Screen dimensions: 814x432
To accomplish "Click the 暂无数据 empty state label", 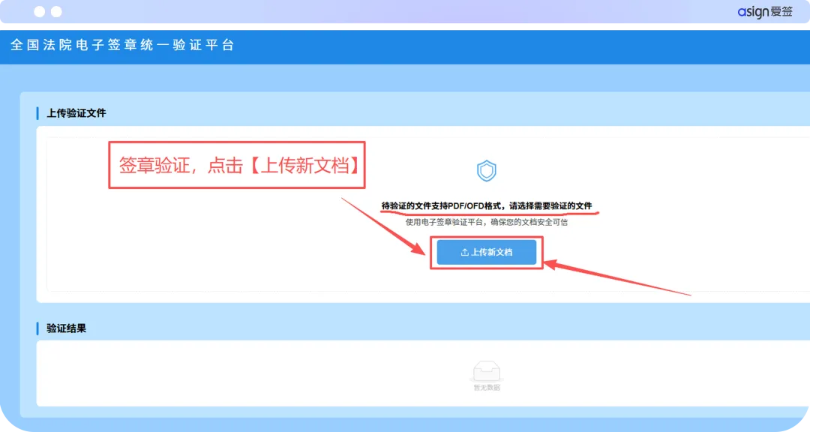I will tap(486, 386).
